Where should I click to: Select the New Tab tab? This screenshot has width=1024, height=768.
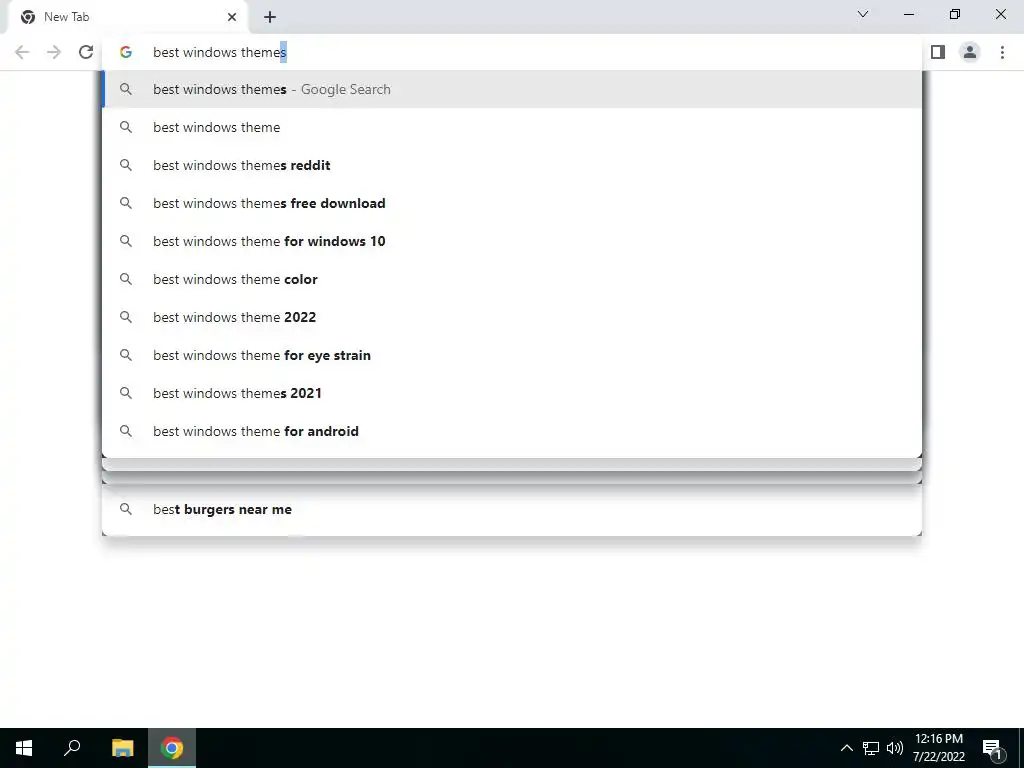(x=127, y=17)
